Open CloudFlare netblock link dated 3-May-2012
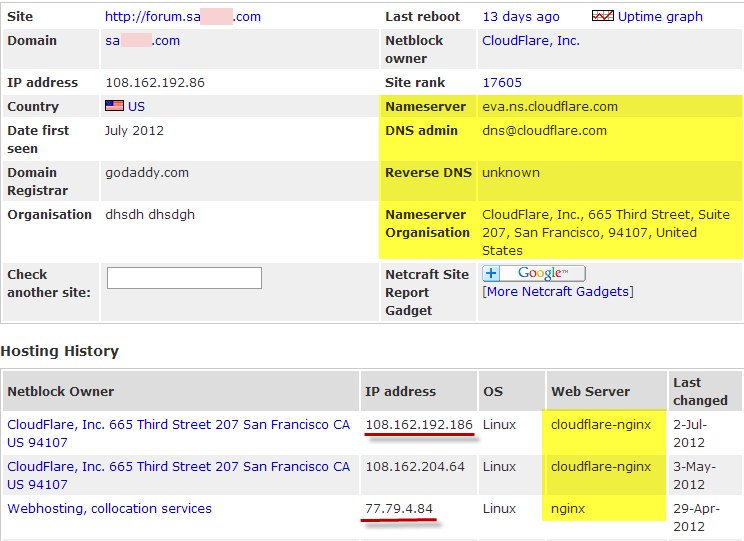This screenshot has width=744, height=541. coord(178,476)
